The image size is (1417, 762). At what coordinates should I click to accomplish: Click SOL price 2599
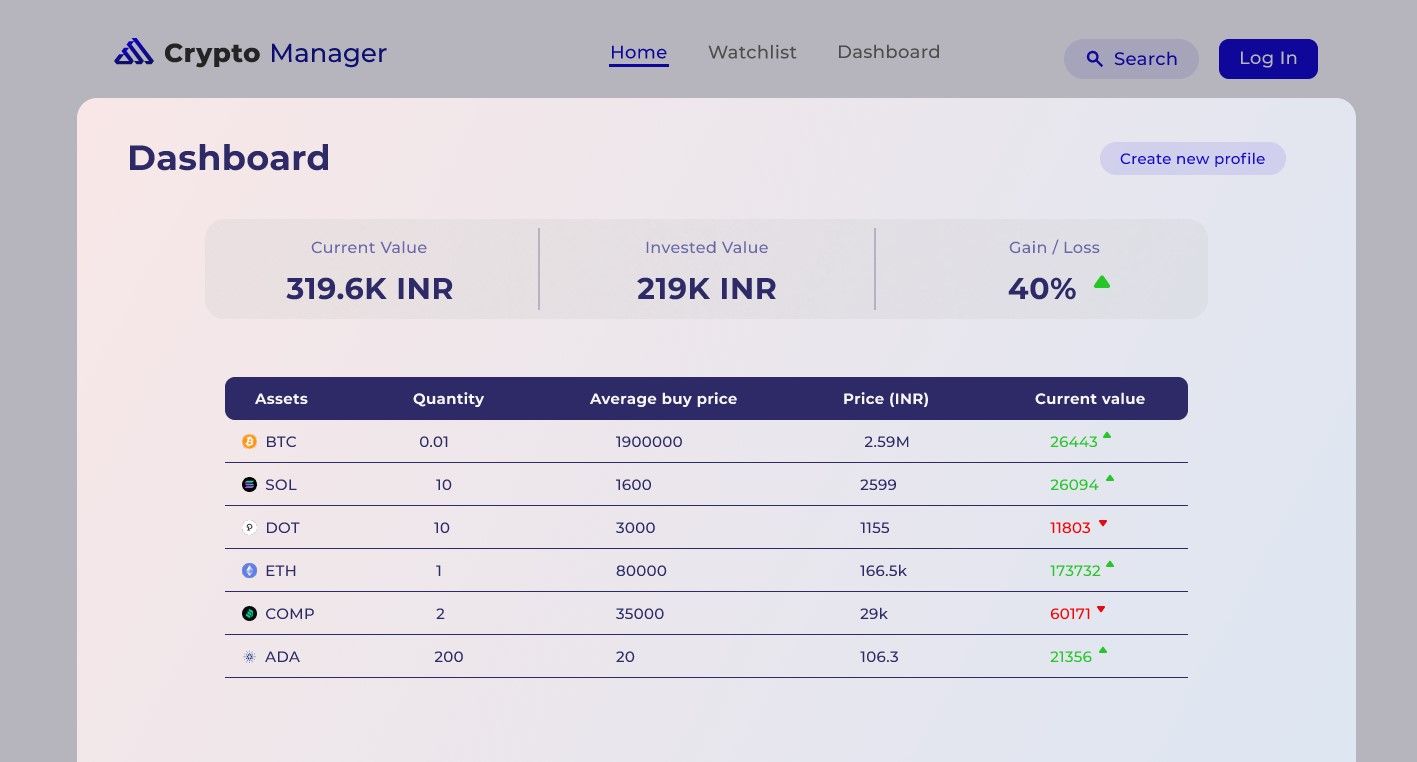[x=878, y=484]
